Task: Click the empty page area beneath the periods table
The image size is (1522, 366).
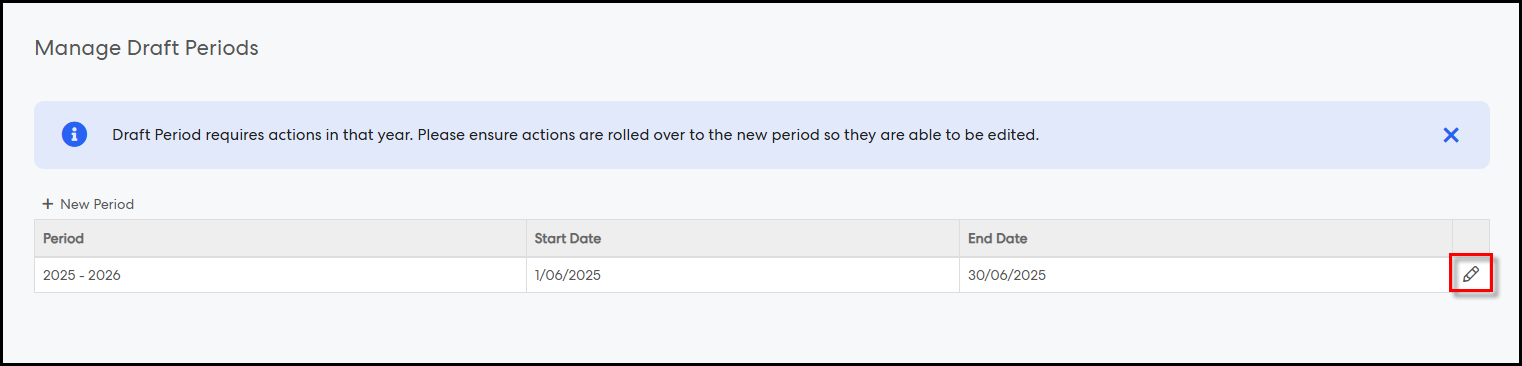Action: pos(760,328)
